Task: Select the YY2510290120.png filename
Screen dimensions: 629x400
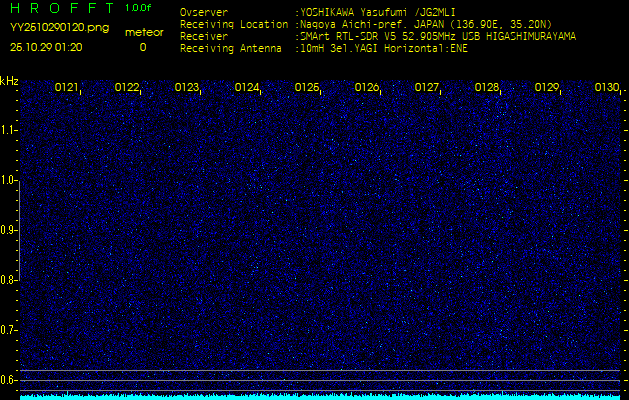Action: click(x=59, y=27)
